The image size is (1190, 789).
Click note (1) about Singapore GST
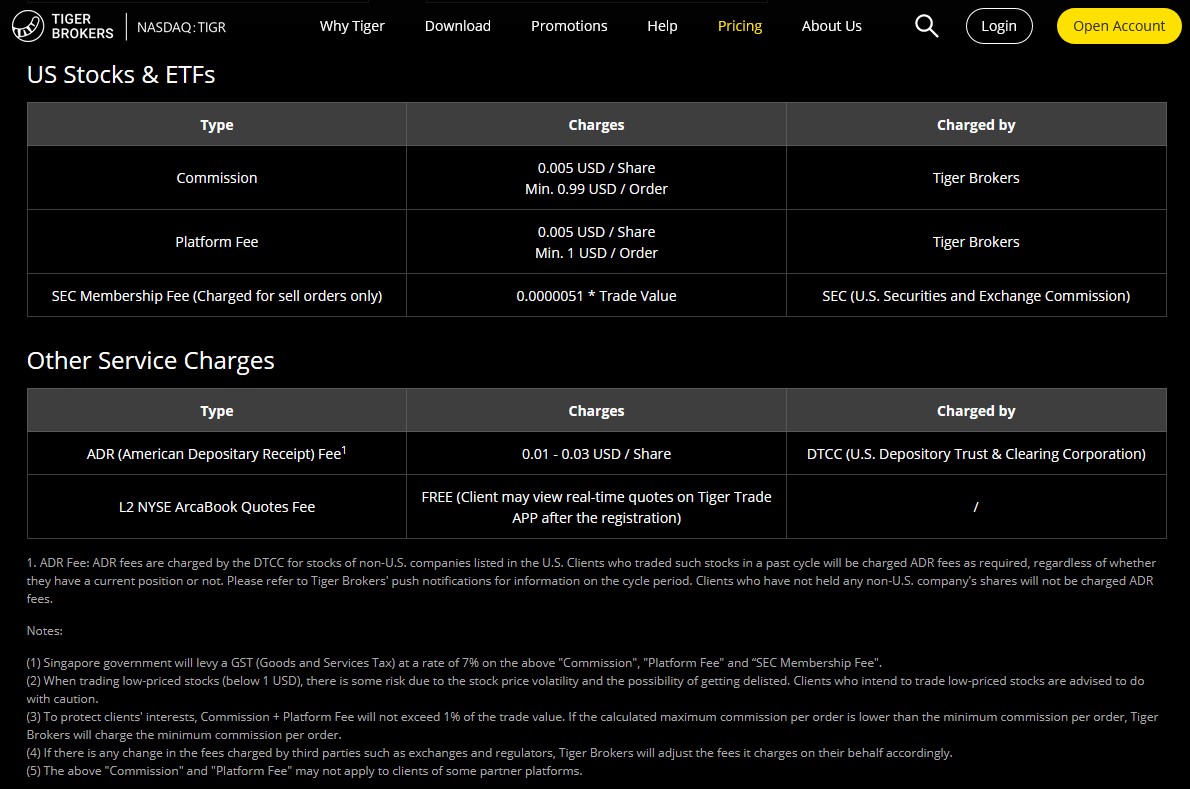454,662
